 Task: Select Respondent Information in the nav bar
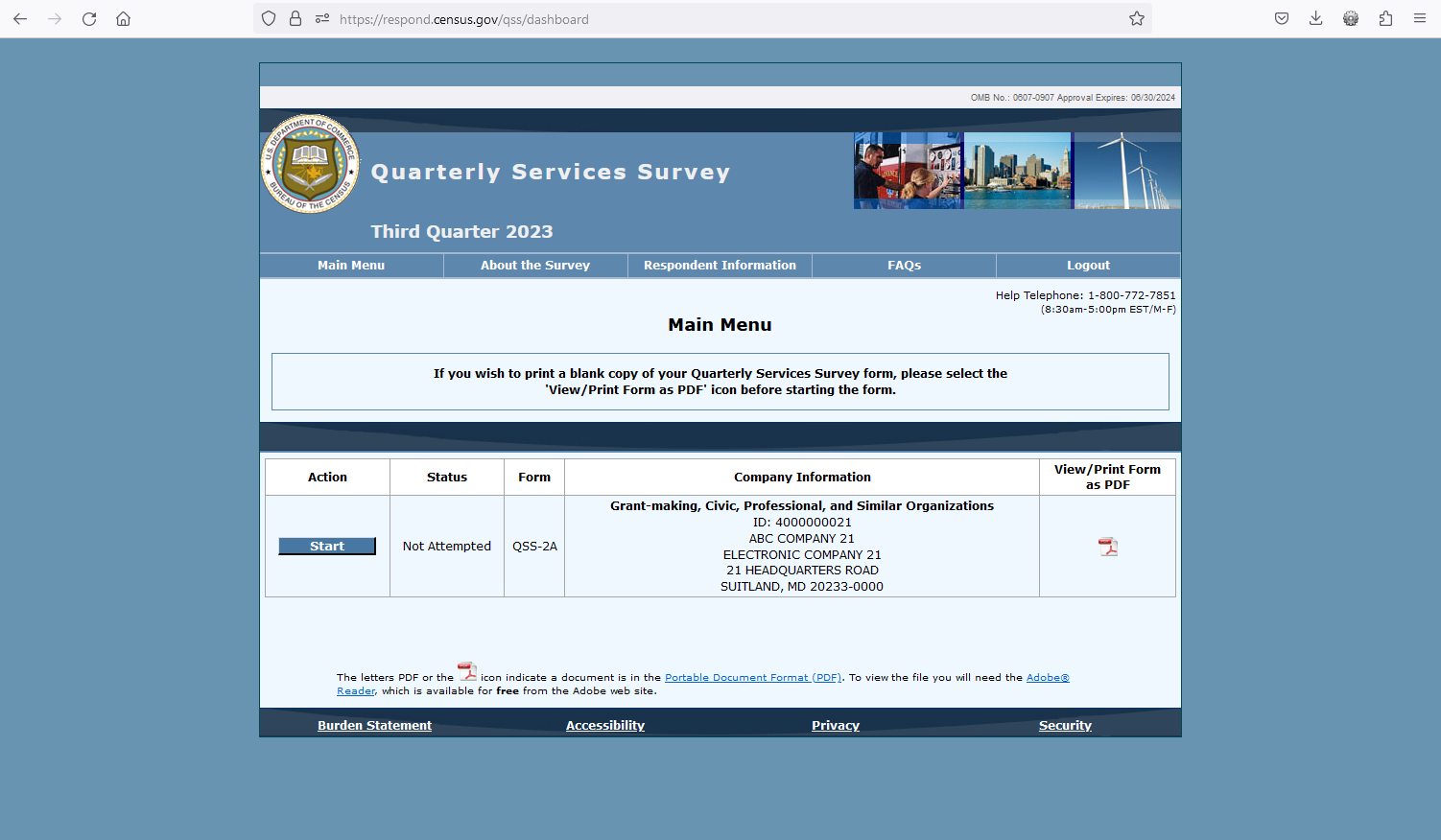(720, 266)
